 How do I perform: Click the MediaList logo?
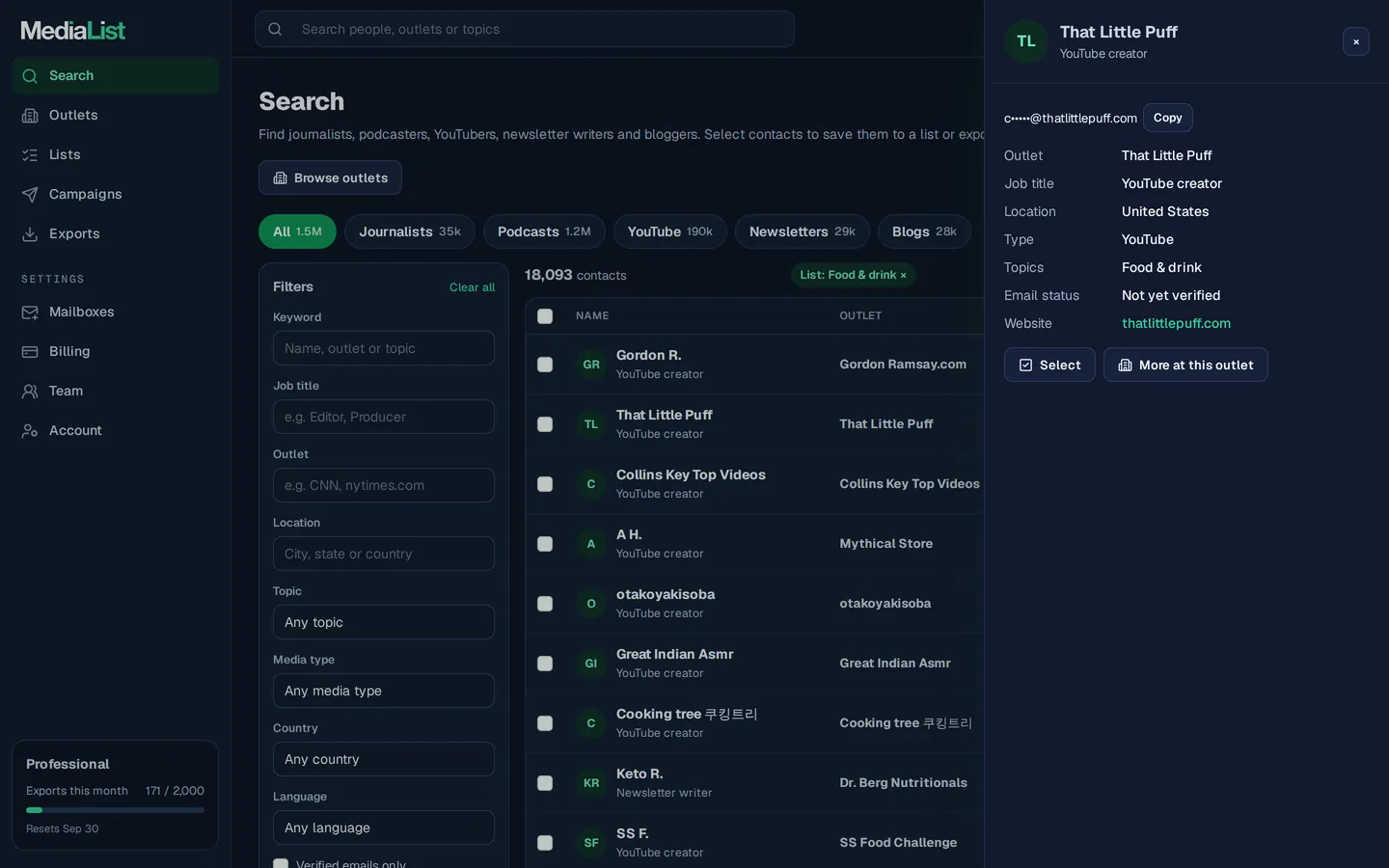(x=73, y=31)
